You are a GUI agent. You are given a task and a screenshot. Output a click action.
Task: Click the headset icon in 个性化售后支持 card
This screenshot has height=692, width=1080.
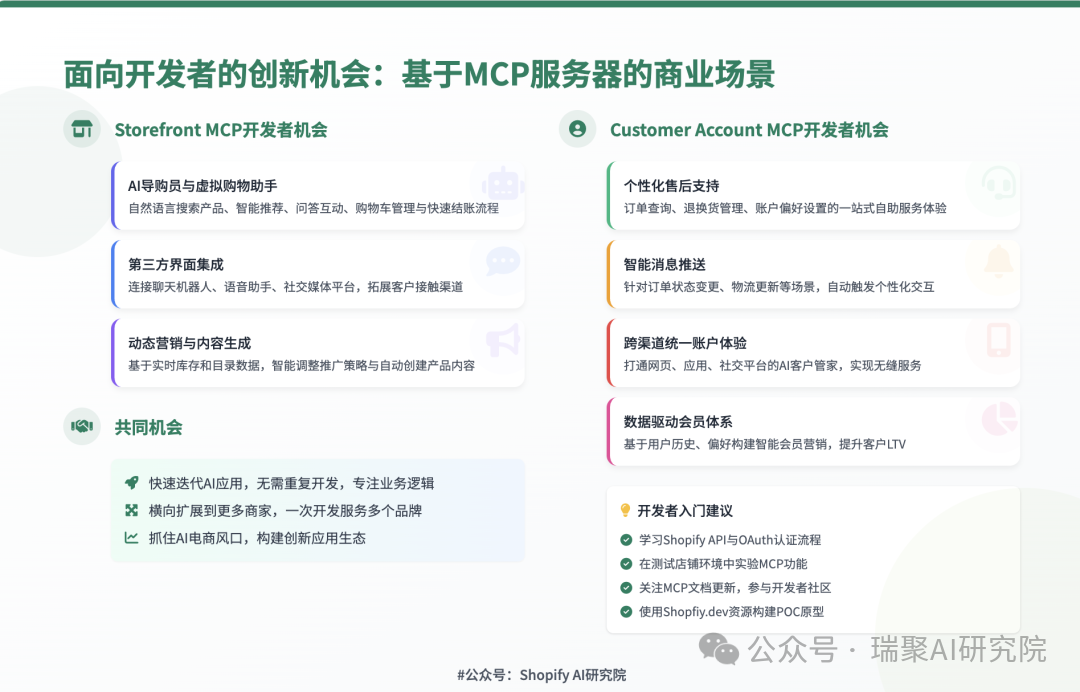[999, 183]
